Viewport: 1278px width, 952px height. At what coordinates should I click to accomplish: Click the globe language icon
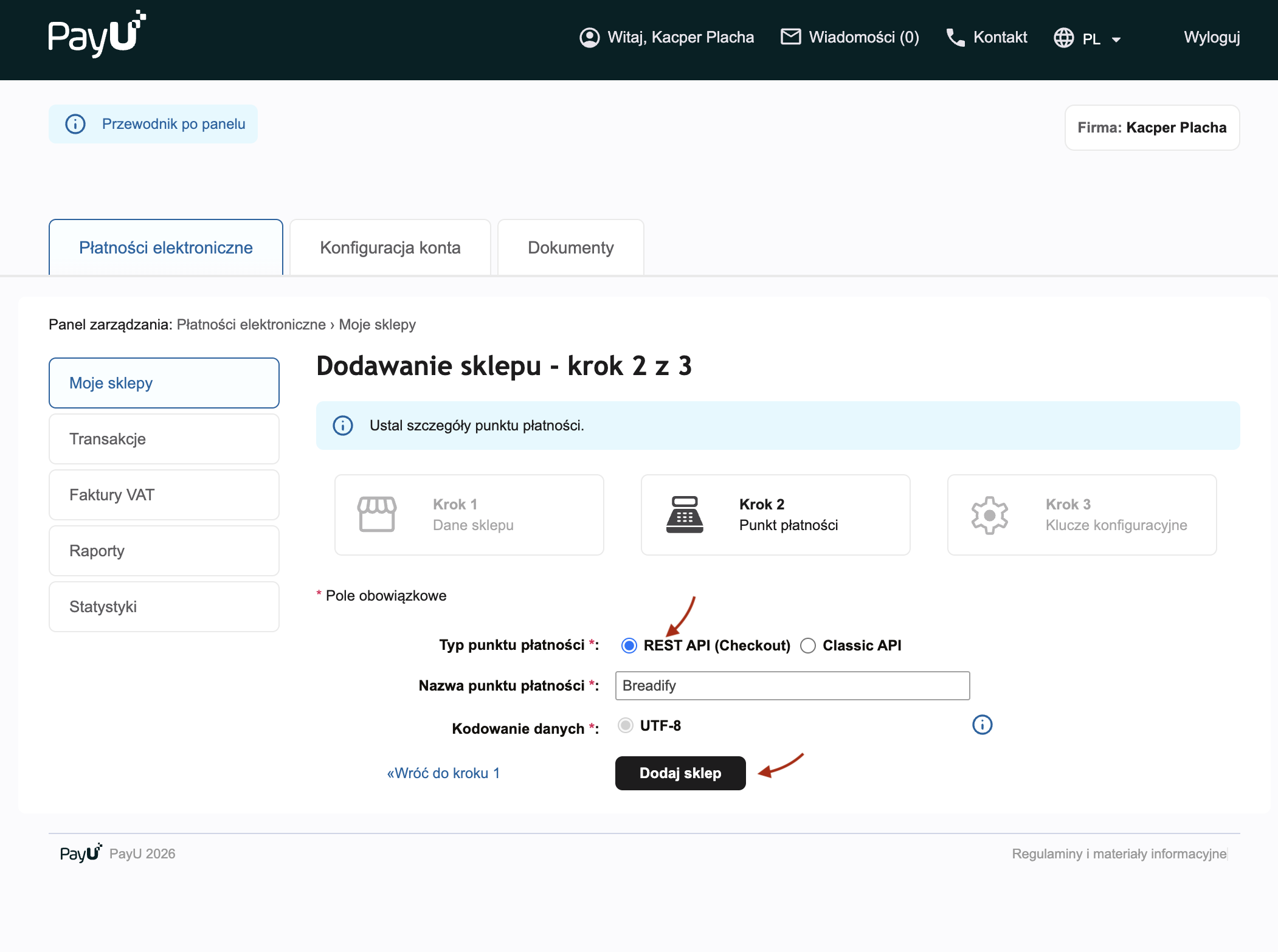tap(1063, 38)
